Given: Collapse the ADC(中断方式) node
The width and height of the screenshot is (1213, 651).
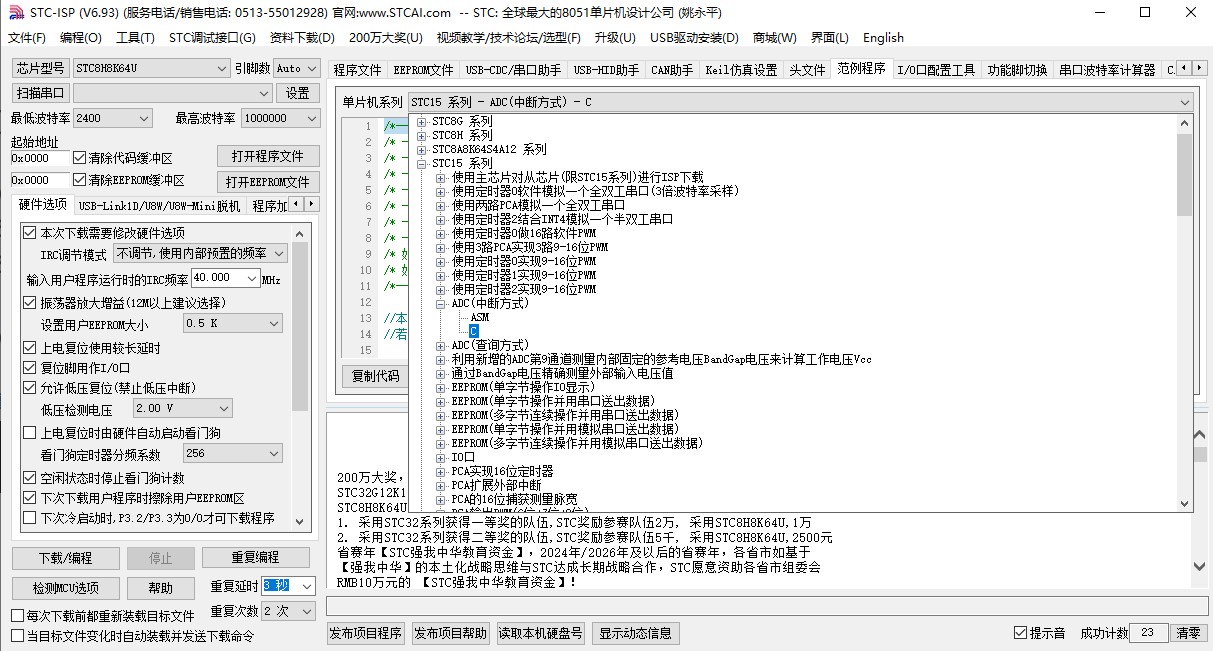Looking at the screenshot, I should click(x=441, y=304).
